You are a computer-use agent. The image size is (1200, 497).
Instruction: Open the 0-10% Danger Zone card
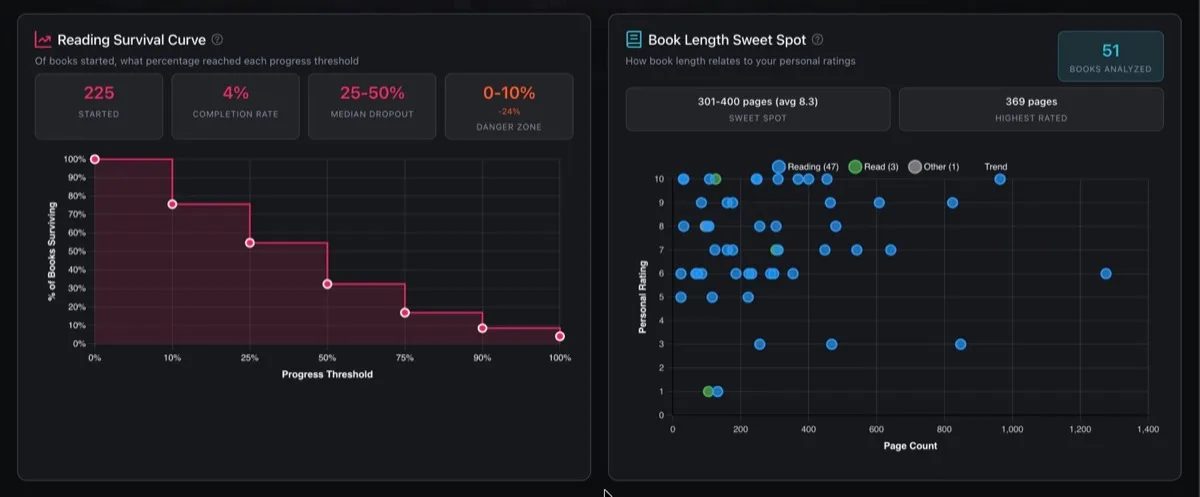[509, 106]
